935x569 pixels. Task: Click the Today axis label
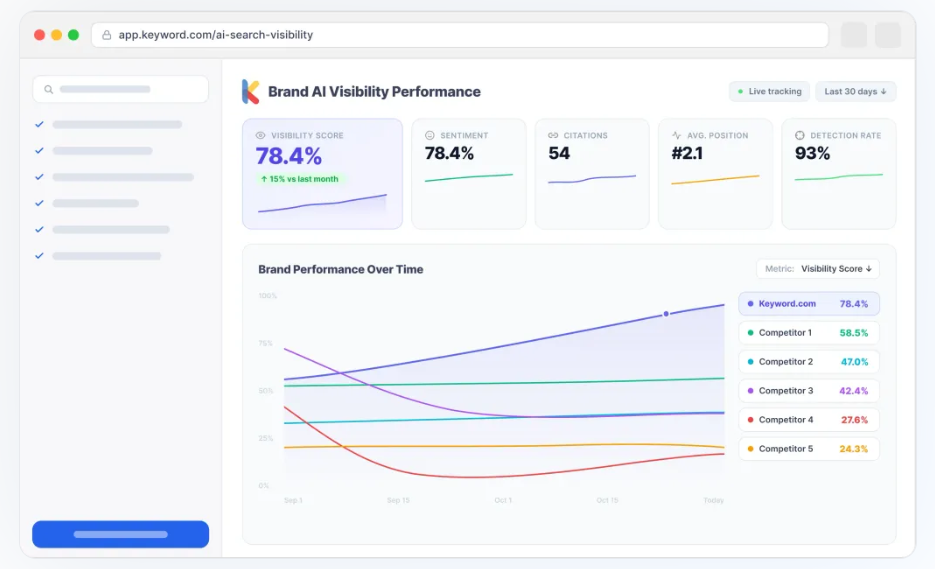tap(713, 500)
